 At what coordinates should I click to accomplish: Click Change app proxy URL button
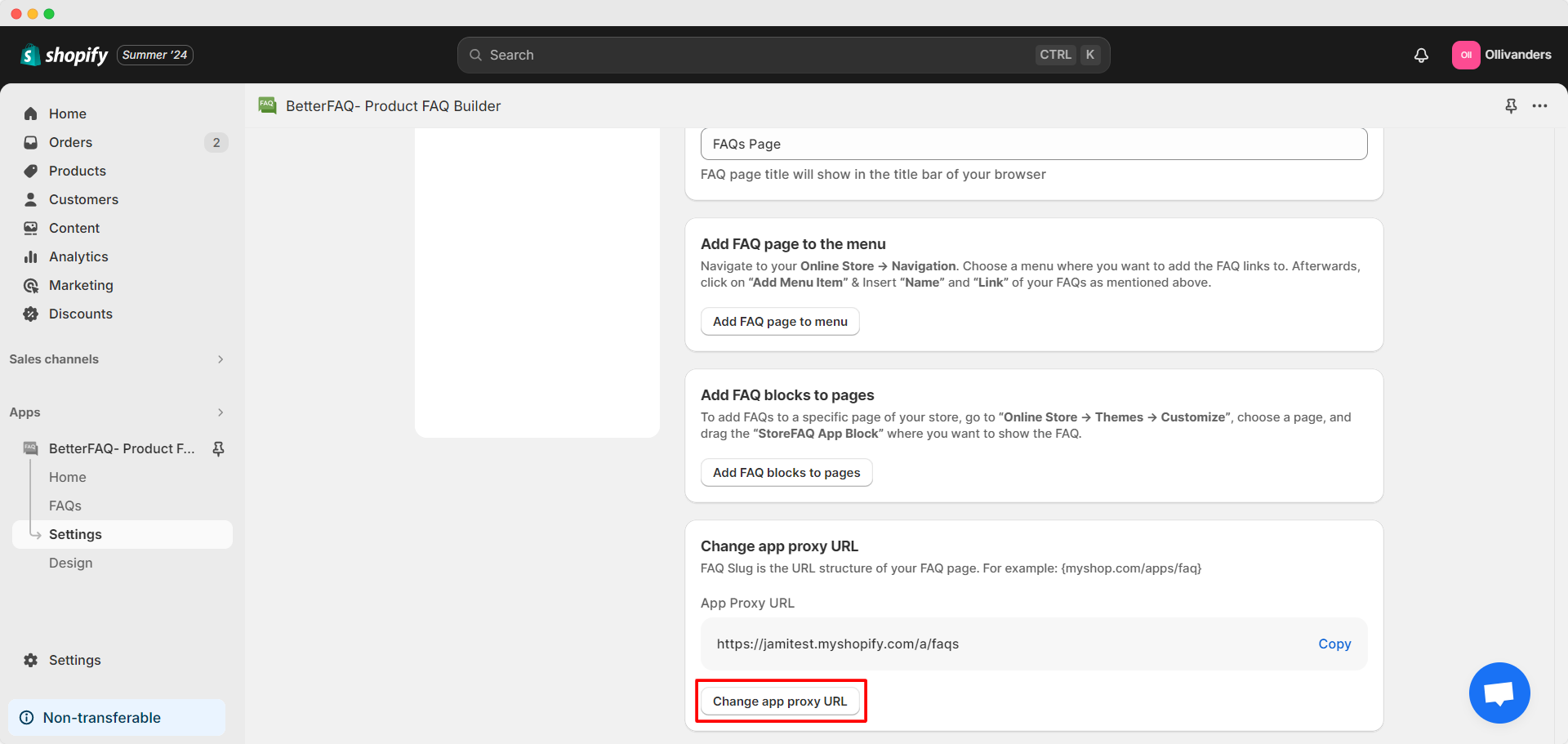(x=780, y=702)
